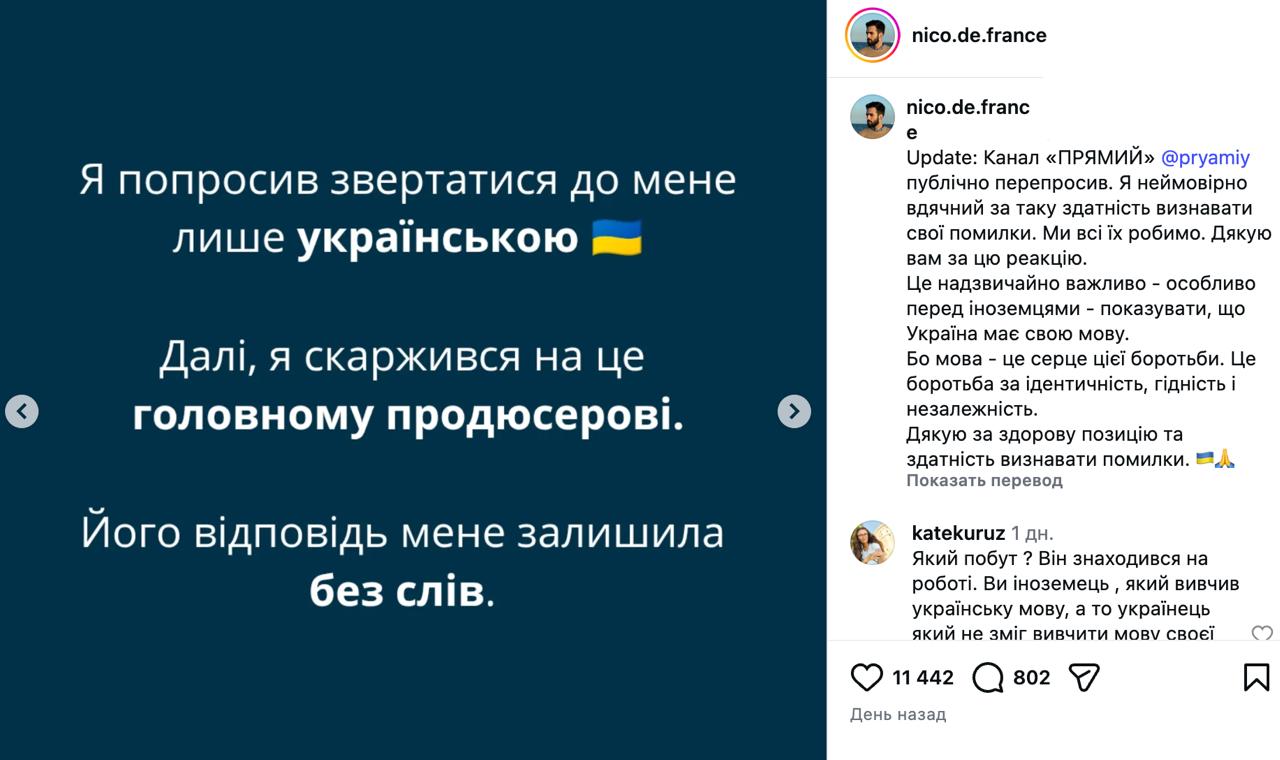Like the post using the heart icon
1280x760 pixels.
tap(866, 677)
